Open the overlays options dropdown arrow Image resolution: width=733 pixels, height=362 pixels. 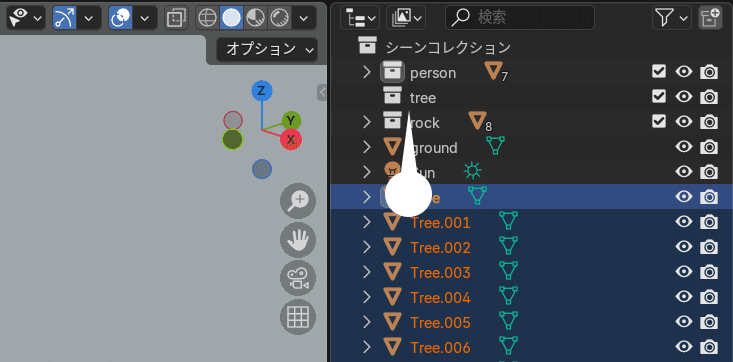[145, 18]
